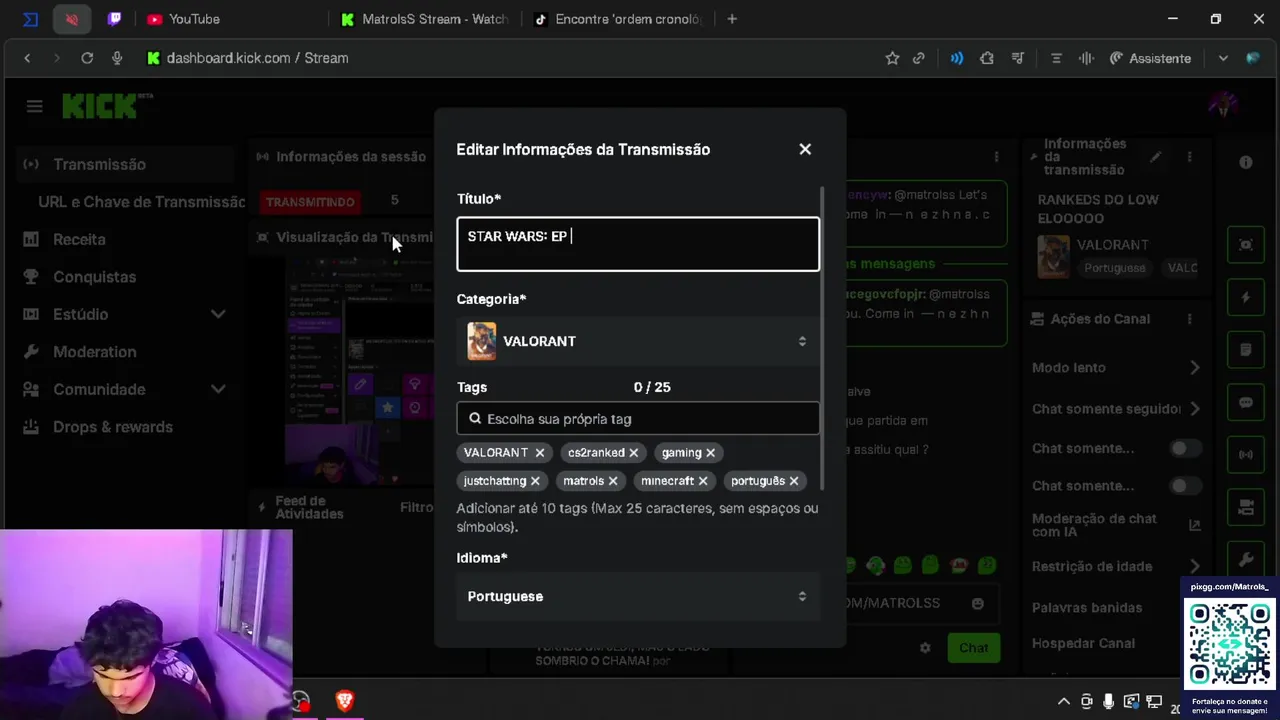Open Brave from the taskbar
The width and height of the screenshot is (1280, 720).
344,701
